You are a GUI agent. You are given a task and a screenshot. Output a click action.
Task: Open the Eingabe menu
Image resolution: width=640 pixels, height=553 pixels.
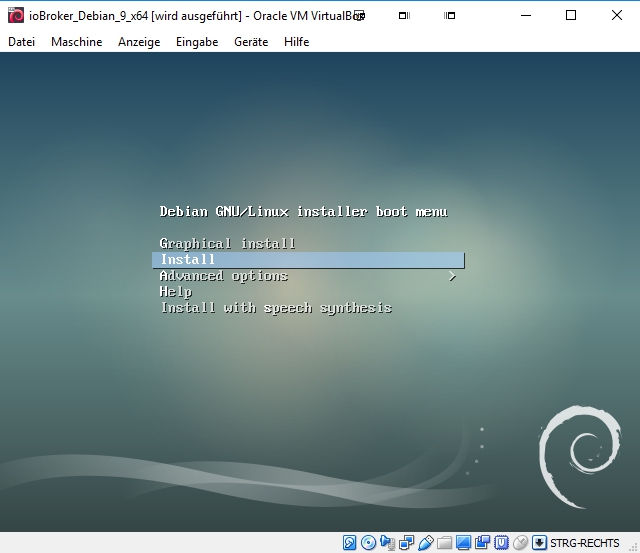[197, 42]
